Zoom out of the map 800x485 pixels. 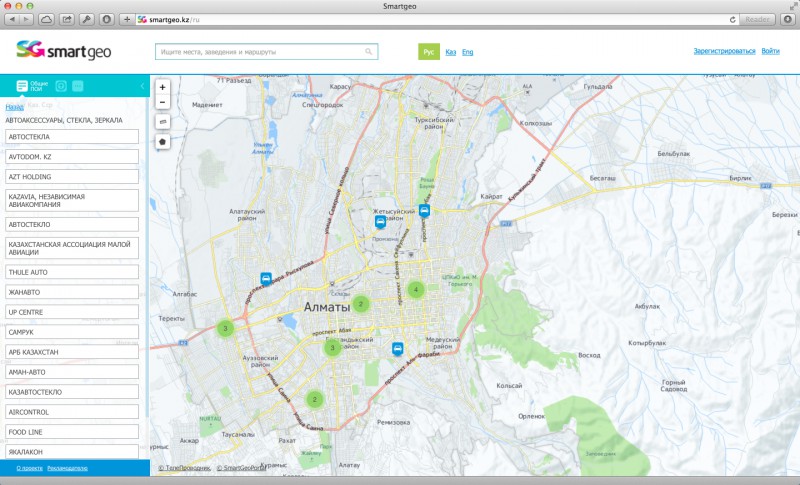pos(162,102)
